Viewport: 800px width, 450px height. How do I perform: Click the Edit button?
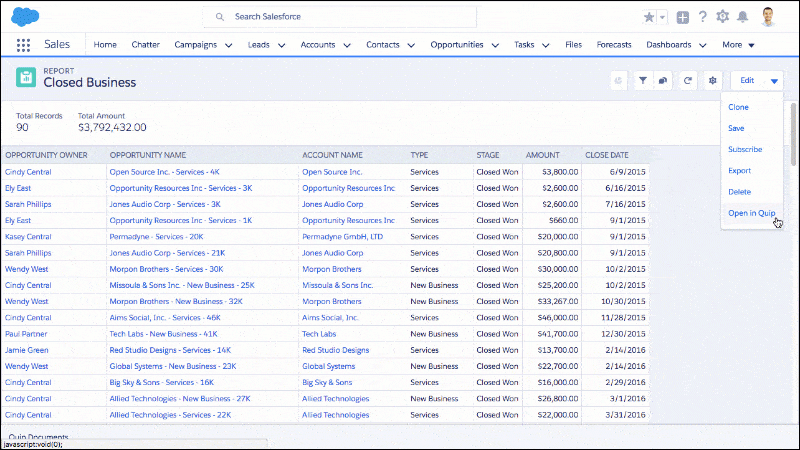747,80
